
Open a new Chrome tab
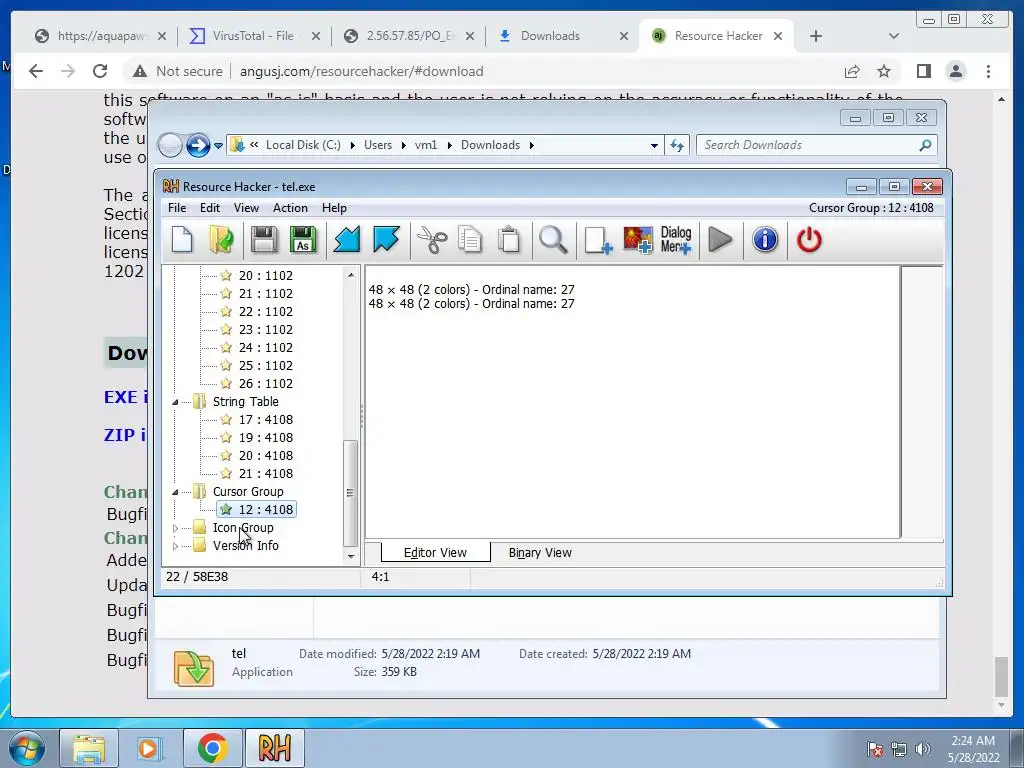point(816,36)
